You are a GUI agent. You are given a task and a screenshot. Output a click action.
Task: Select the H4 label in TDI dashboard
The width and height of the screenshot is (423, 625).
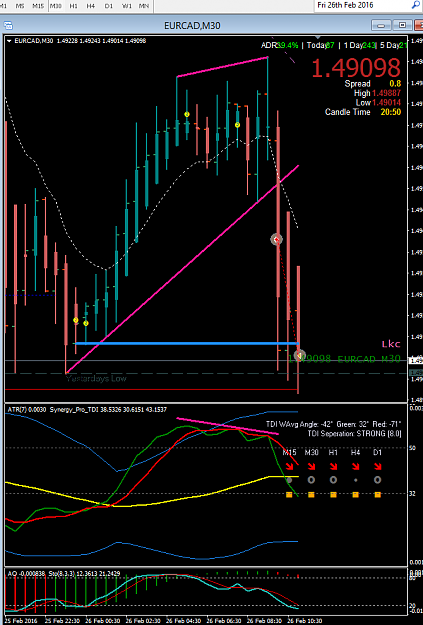356,452
